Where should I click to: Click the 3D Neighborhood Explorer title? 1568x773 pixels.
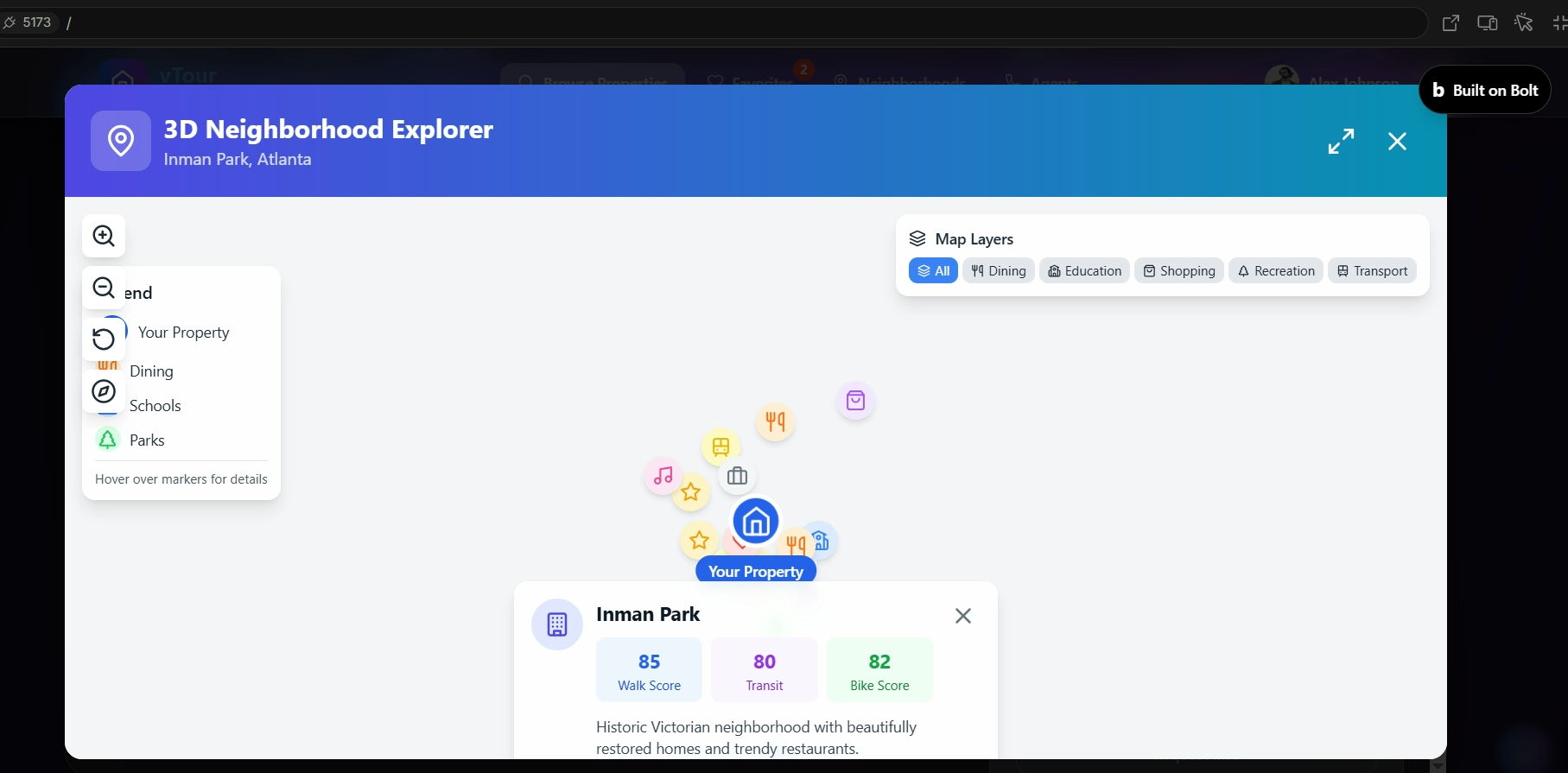click(x=328, y=129)
